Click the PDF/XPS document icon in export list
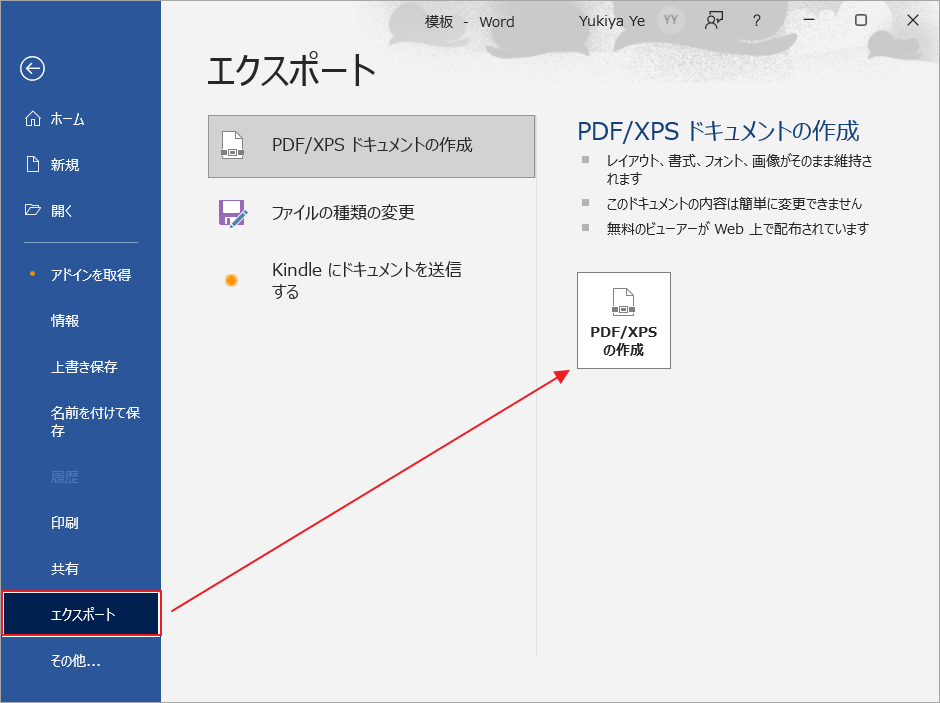 click(x=233, y=146)
